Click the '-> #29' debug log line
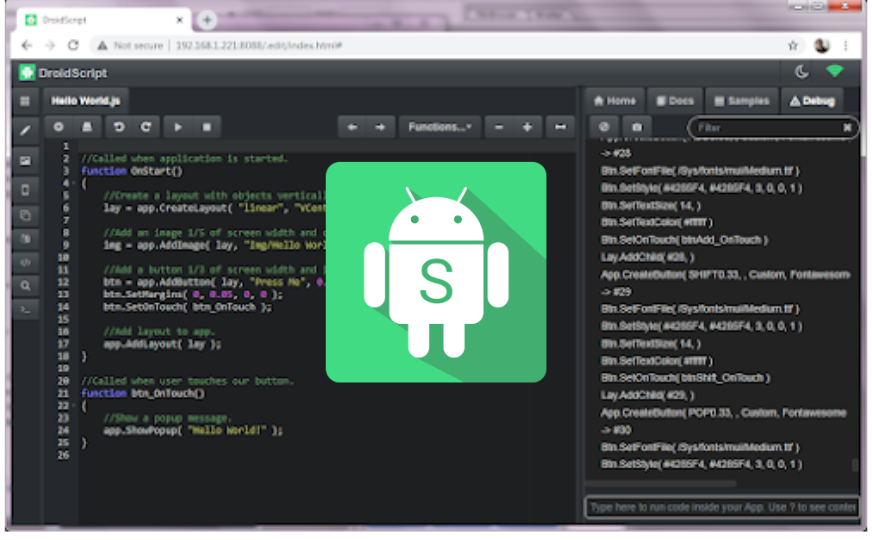The height and width of the screenshot is (540, 872). 616,291
